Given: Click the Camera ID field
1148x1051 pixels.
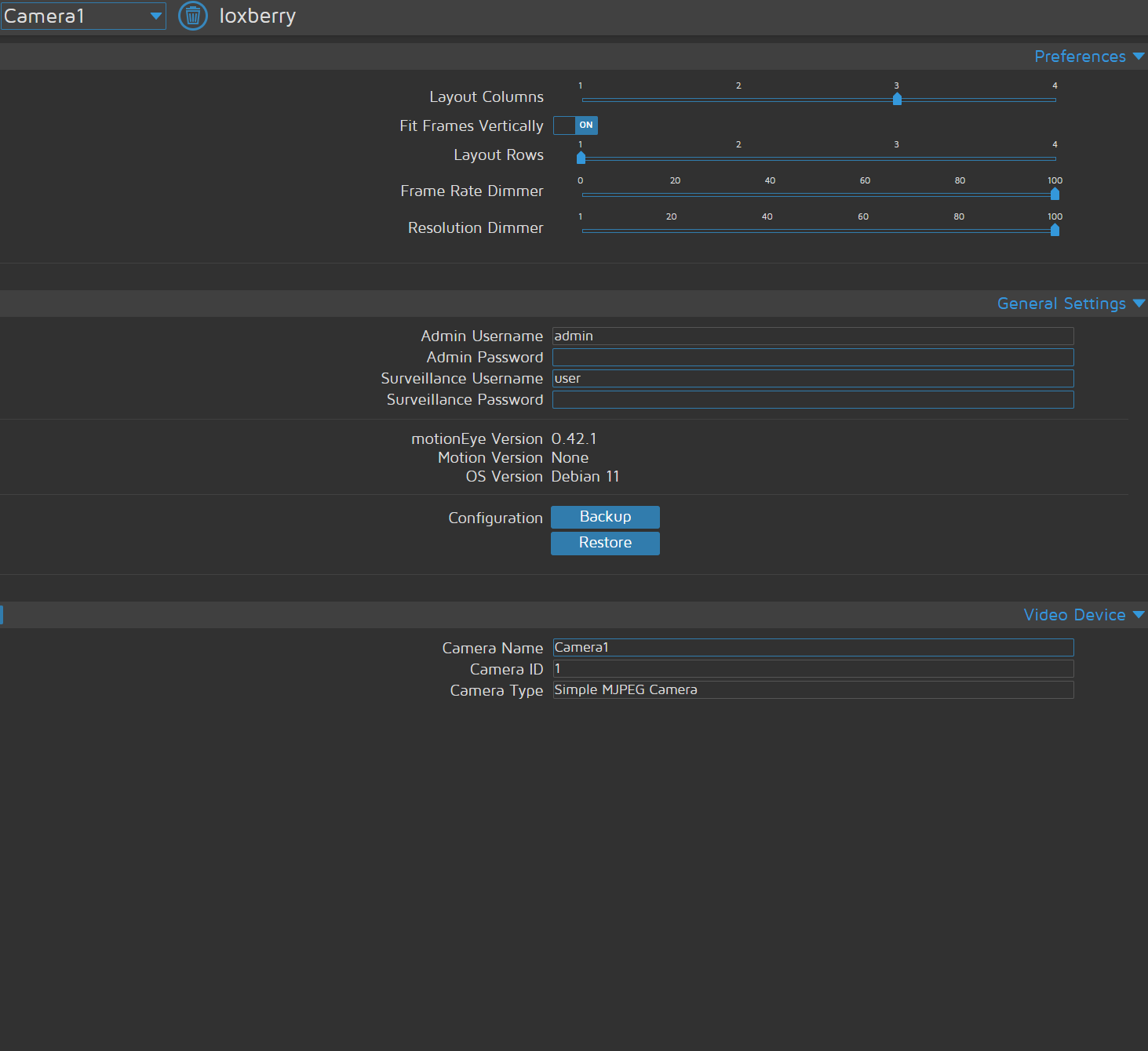Looking at the screenshot, I should tap(812, 668).
